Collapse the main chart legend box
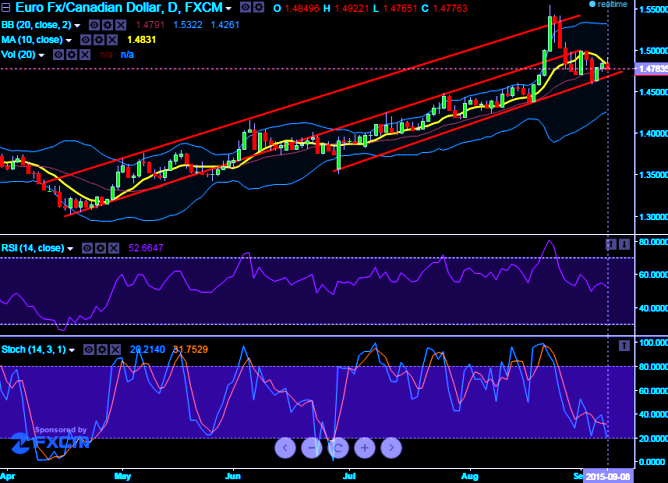Viewport: 668px width, 483px height. tap(6, 8)
